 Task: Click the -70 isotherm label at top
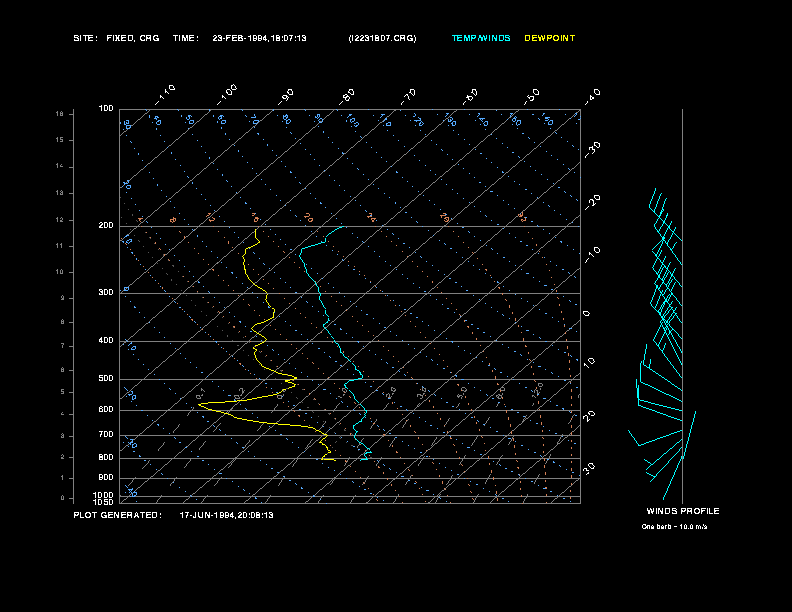(408, 97)
